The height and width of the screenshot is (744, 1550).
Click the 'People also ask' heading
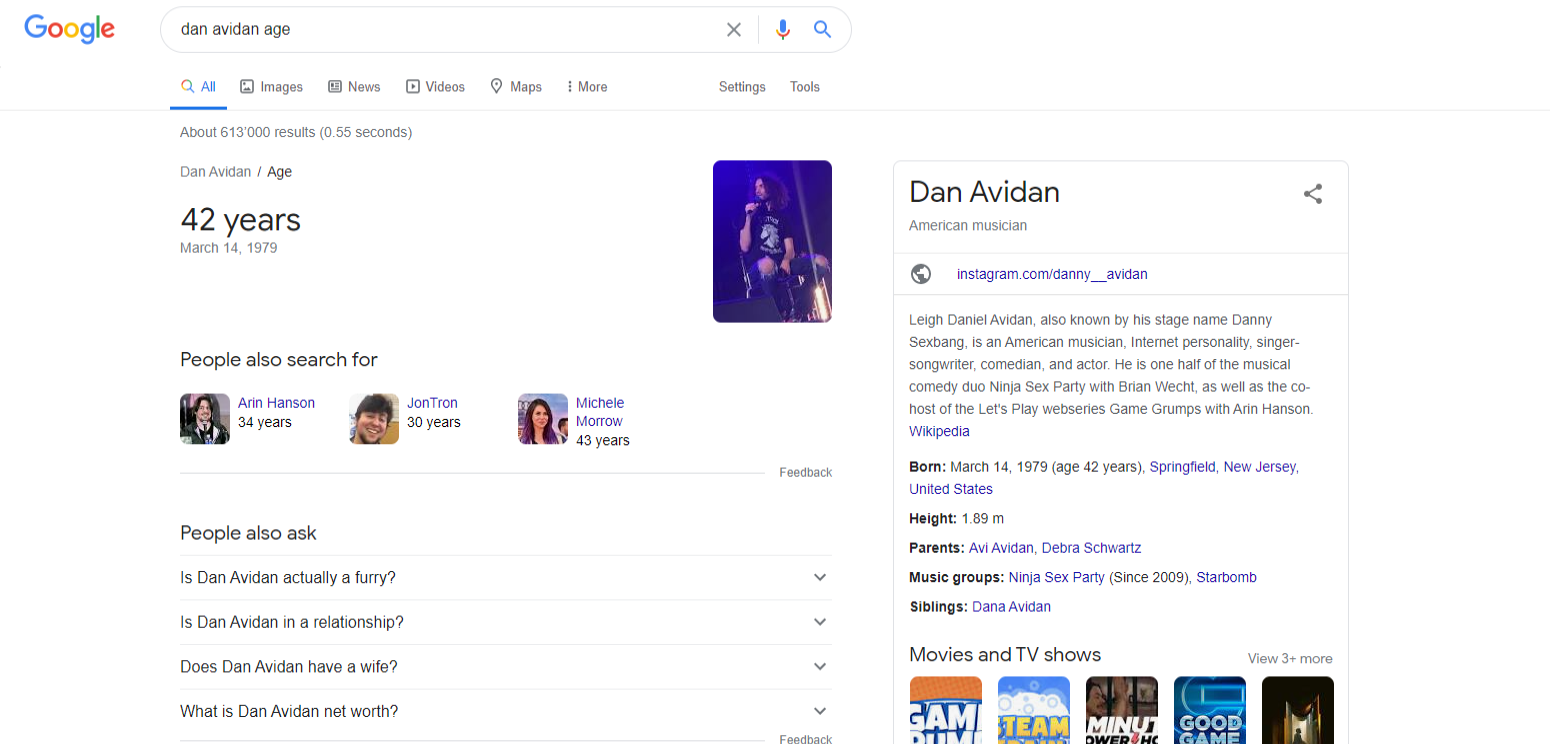(x=248, y=533)
